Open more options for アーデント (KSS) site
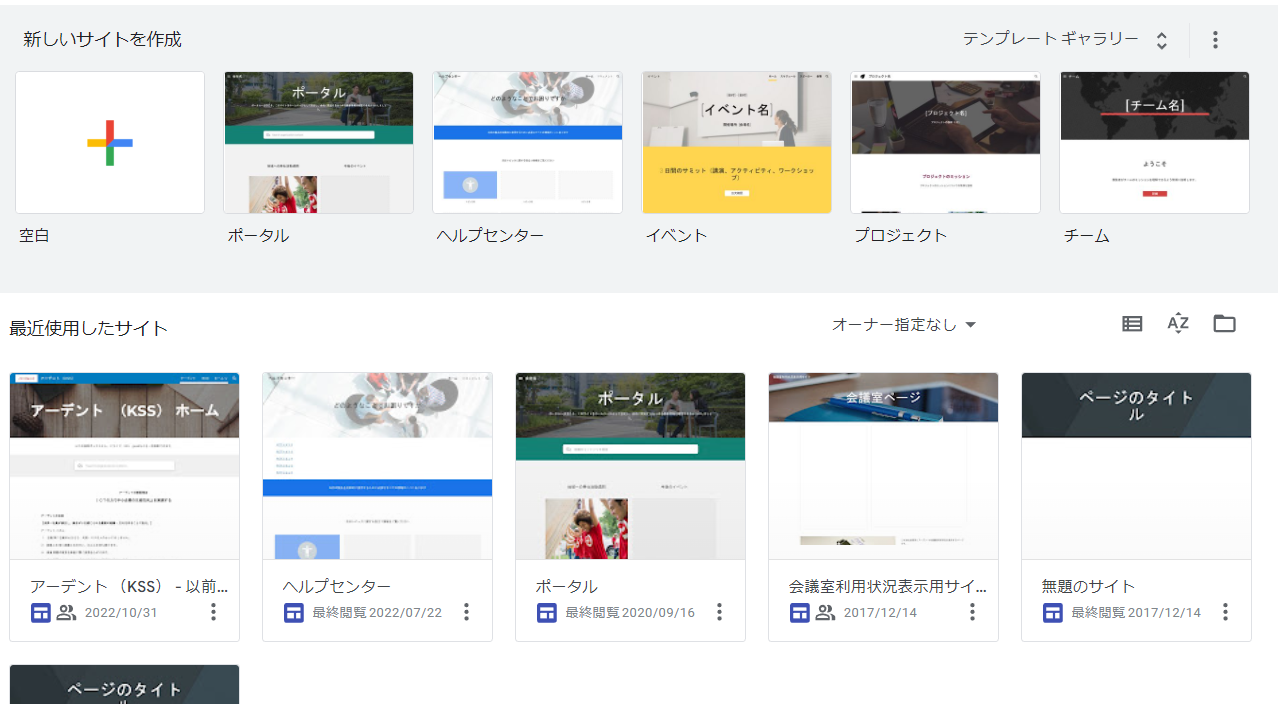1278x704 pixels. coord(213,612)
